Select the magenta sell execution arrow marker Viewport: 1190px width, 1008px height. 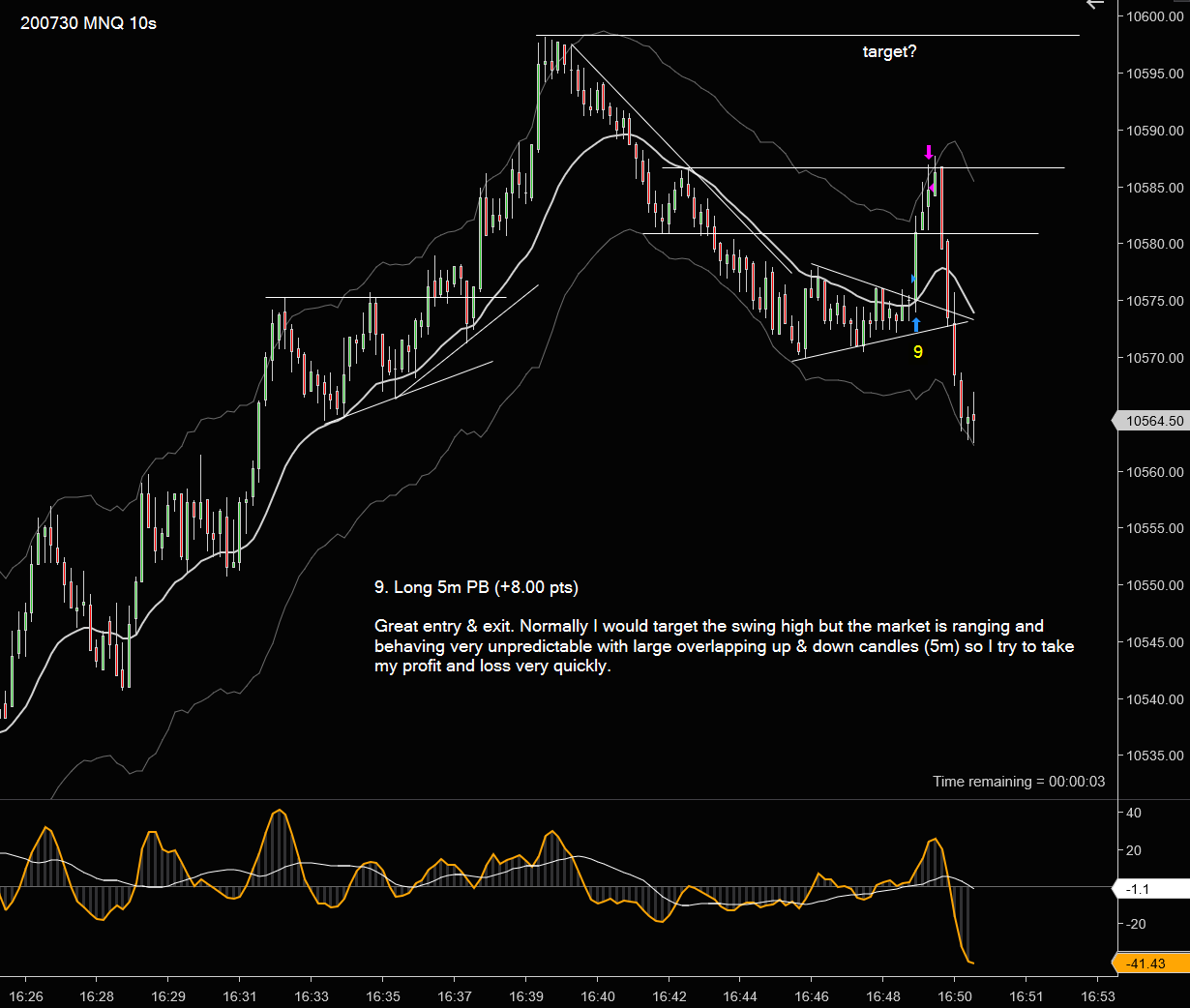(929, 152)
